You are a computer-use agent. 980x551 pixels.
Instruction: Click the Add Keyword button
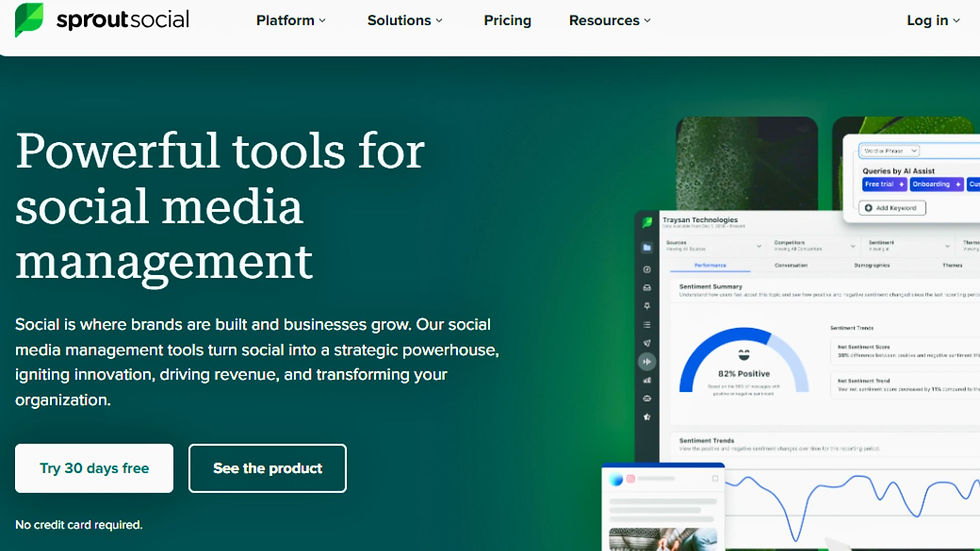pos(892,207)
